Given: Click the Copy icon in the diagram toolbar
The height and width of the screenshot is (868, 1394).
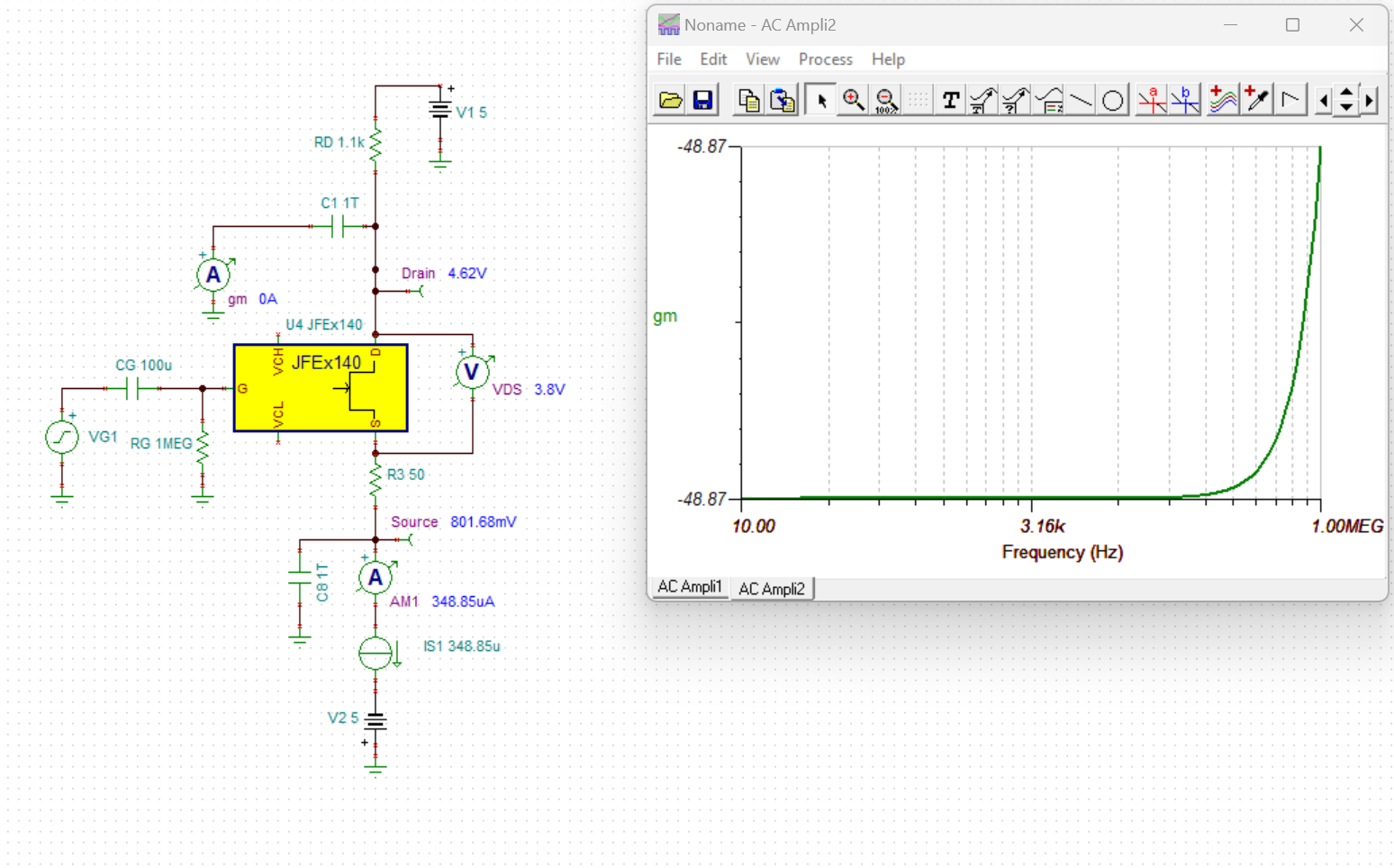Looking at the screenshot, I should [x=748, y=100].
